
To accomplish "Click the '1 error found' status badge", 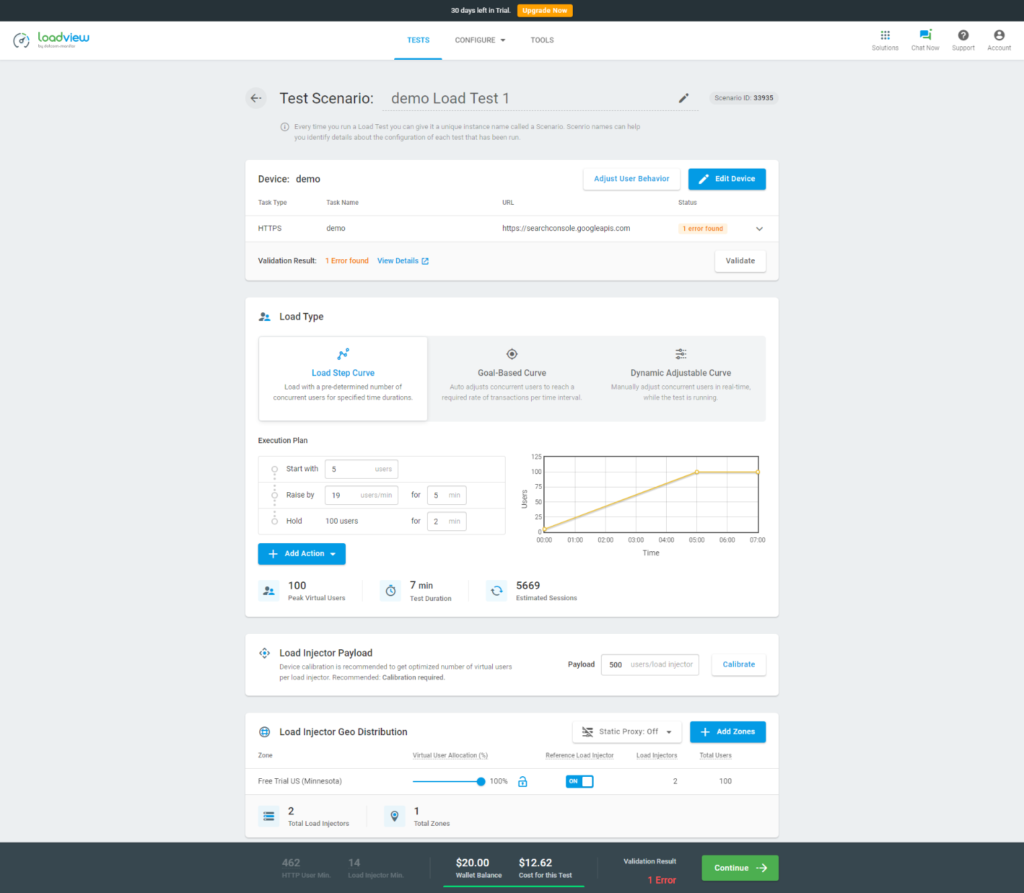I will (x=703, y=229).
